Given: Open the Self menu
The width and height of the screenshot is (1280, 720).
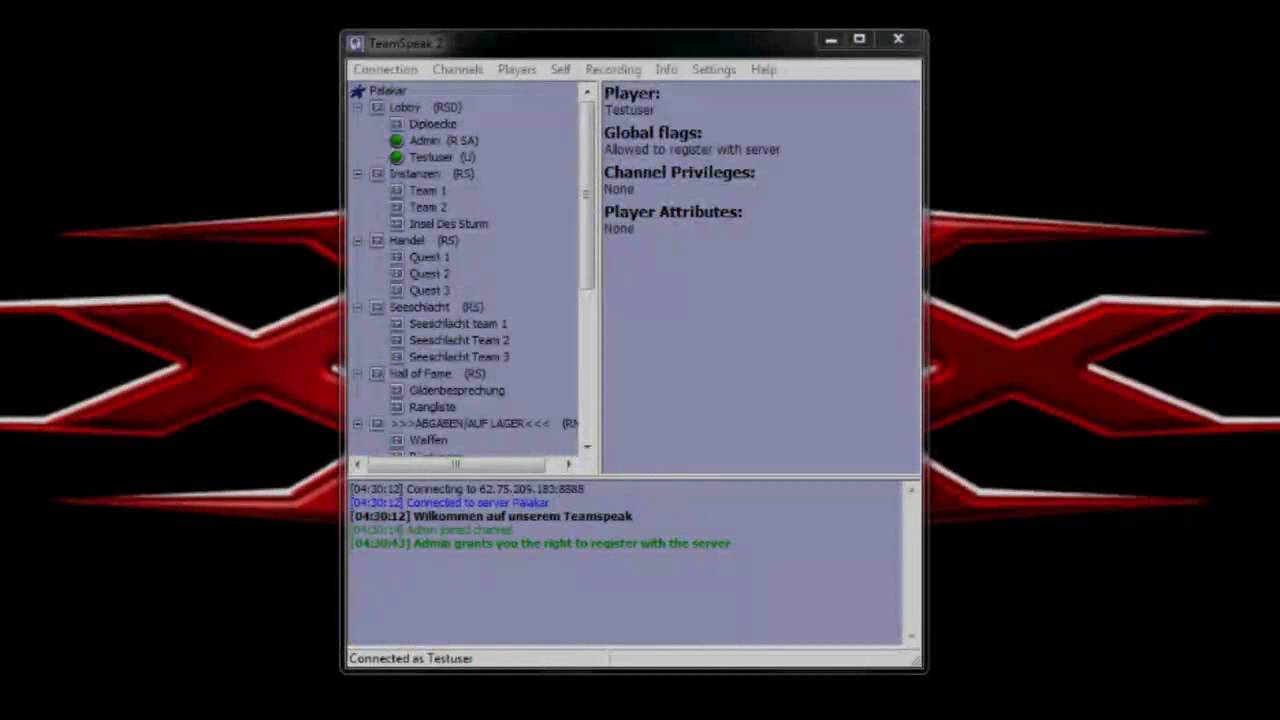Looking at the screenshot, I should point(560,70).
